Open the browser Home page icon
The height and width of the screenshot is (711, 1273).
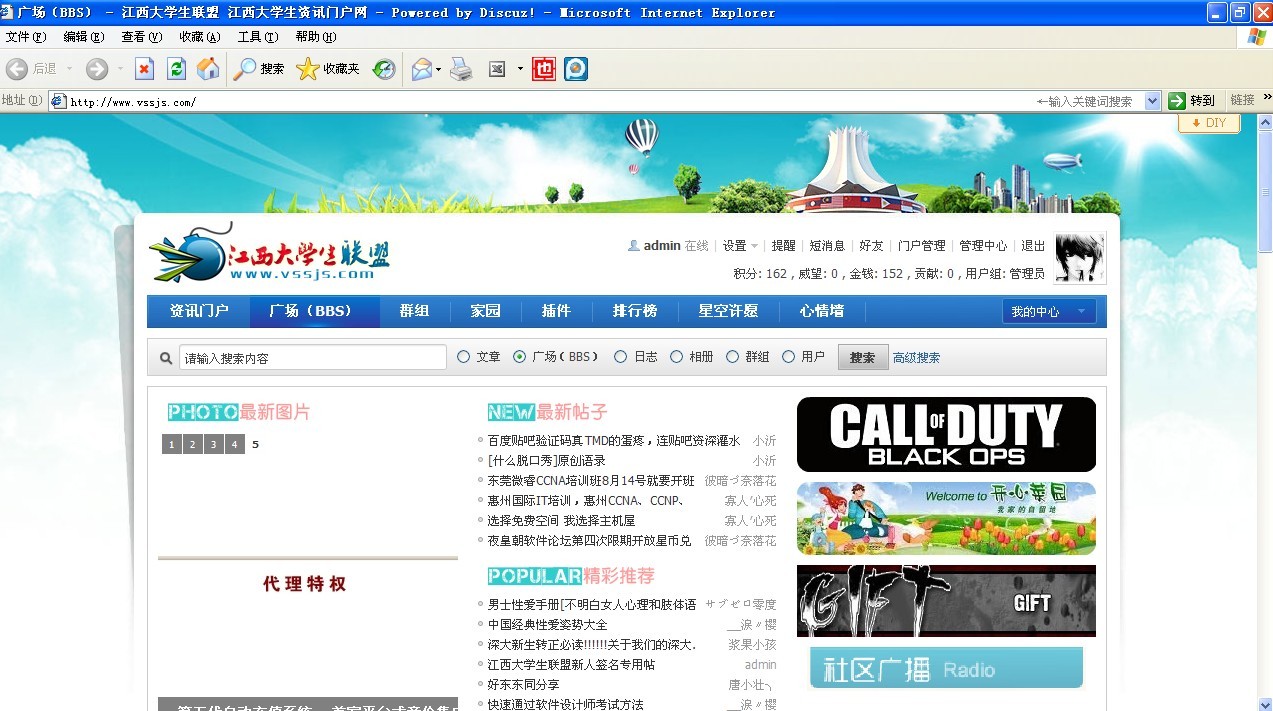(208, 69)
